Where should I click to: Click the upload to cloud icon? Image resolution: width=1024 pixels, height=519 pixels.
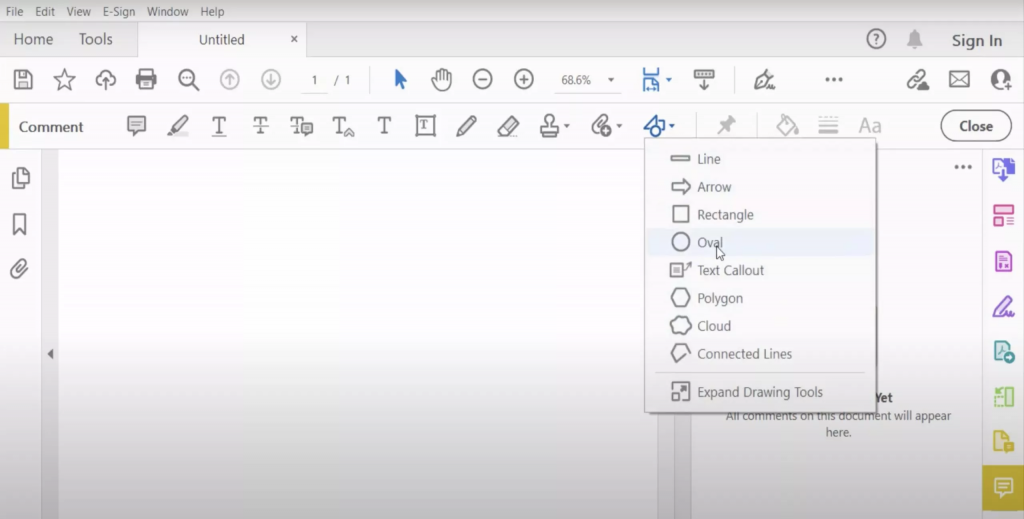tap(105, 80)
